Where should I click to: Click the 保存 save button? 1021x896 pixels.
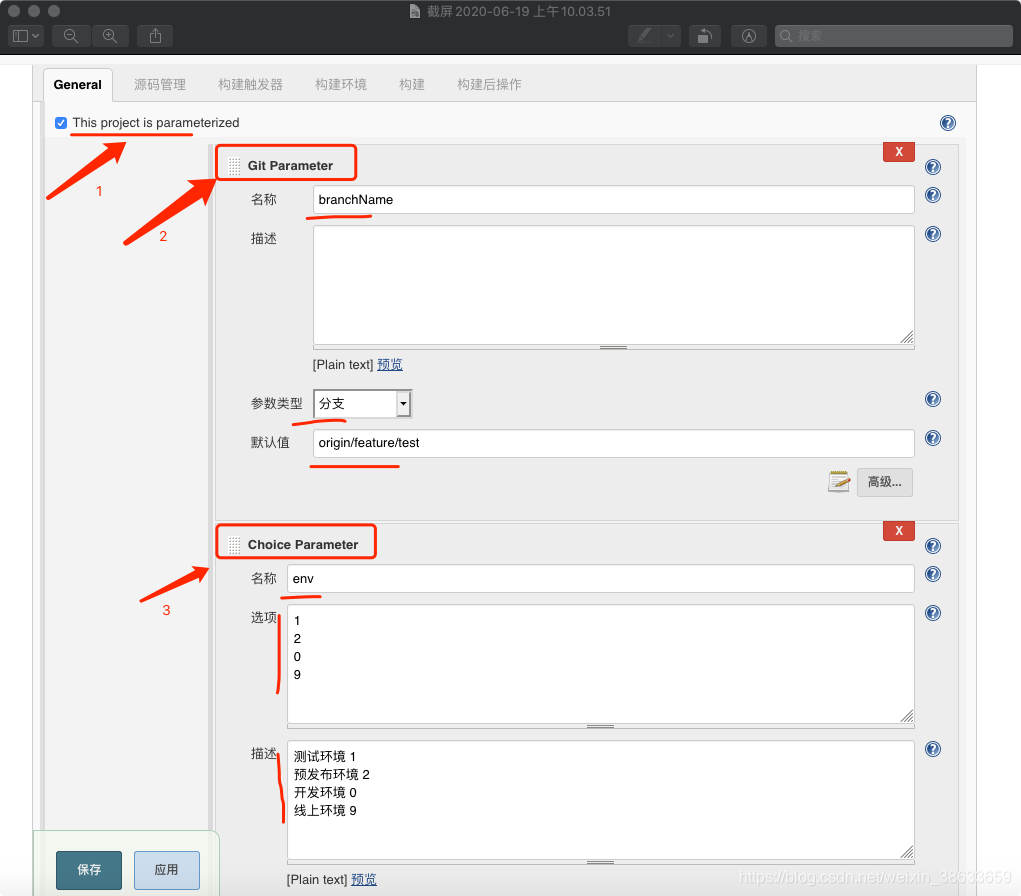[89, 870]
